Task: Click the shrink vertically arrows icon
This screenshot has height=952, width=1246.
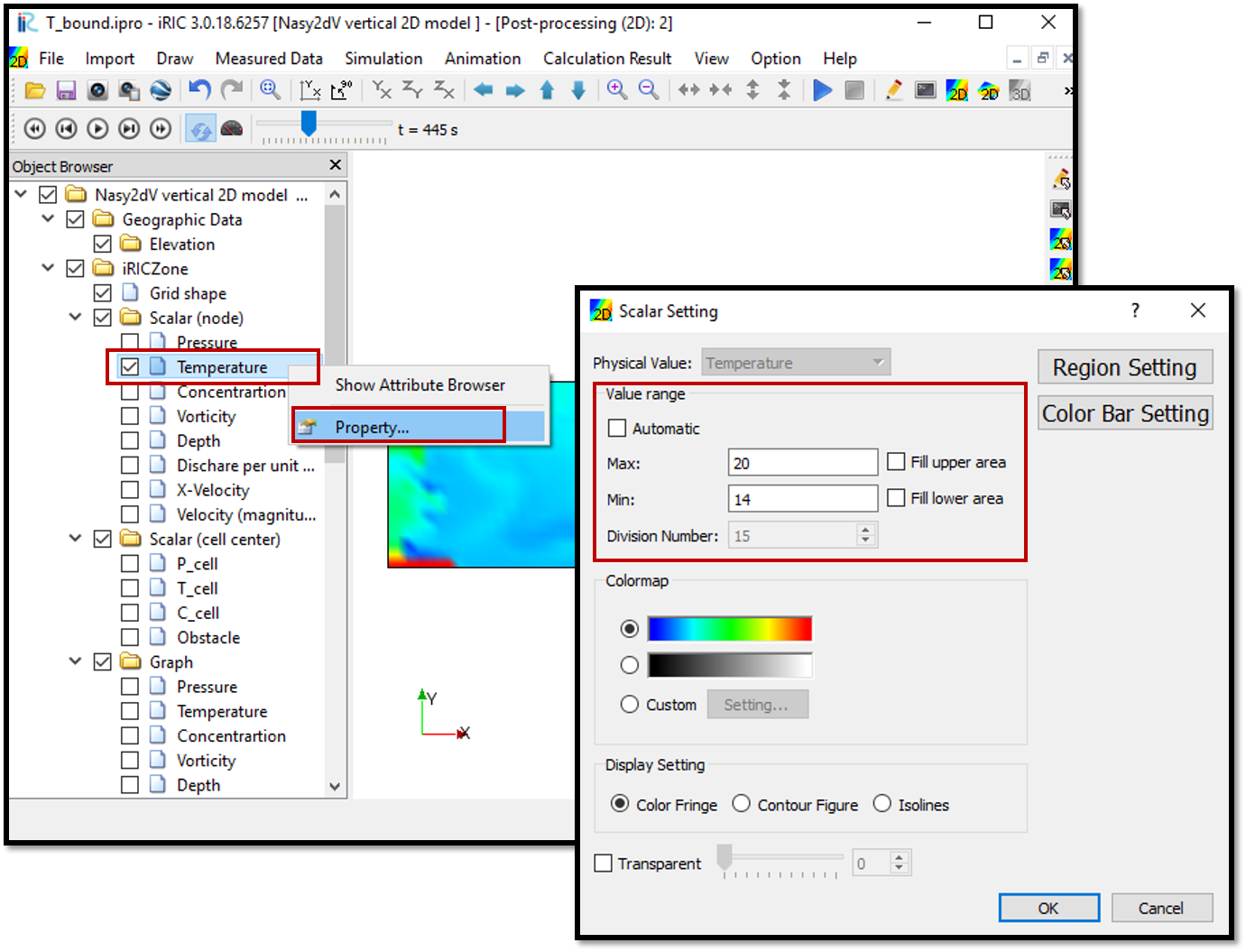Action: [784, 90]
